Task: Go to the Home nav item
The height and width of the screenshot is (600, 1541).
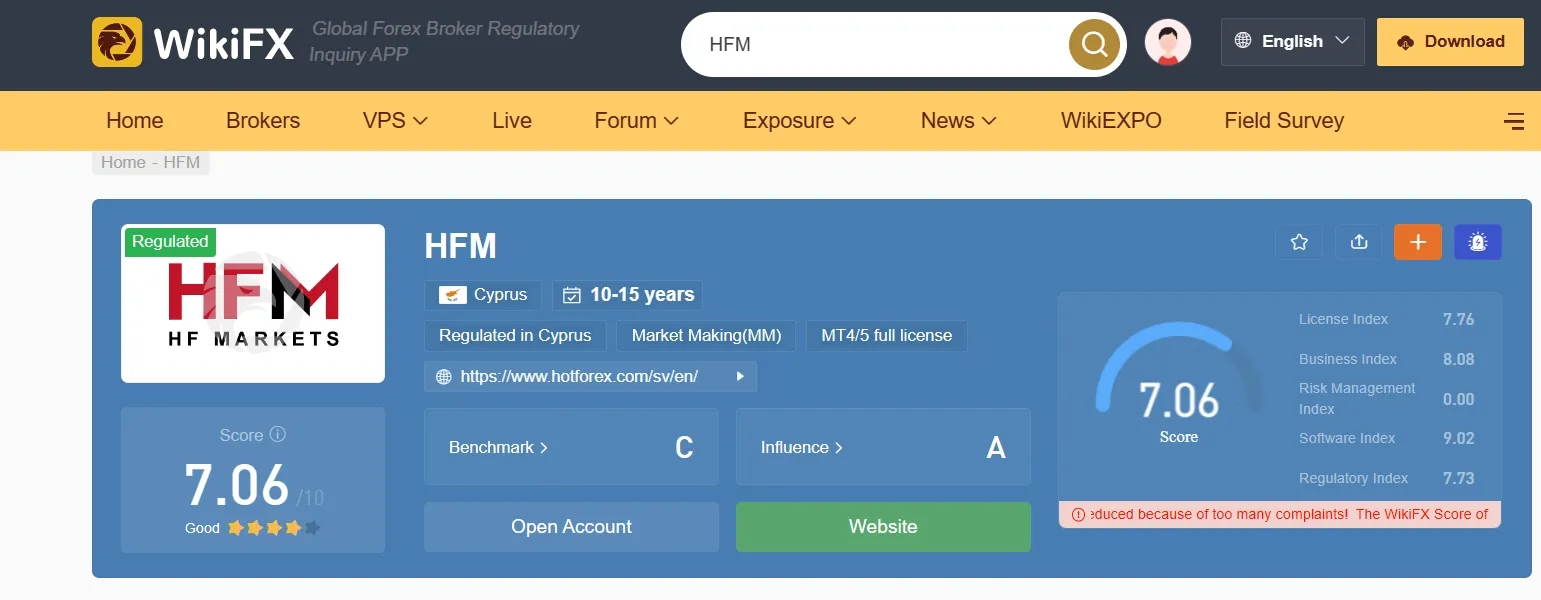Action: (134, 121)
